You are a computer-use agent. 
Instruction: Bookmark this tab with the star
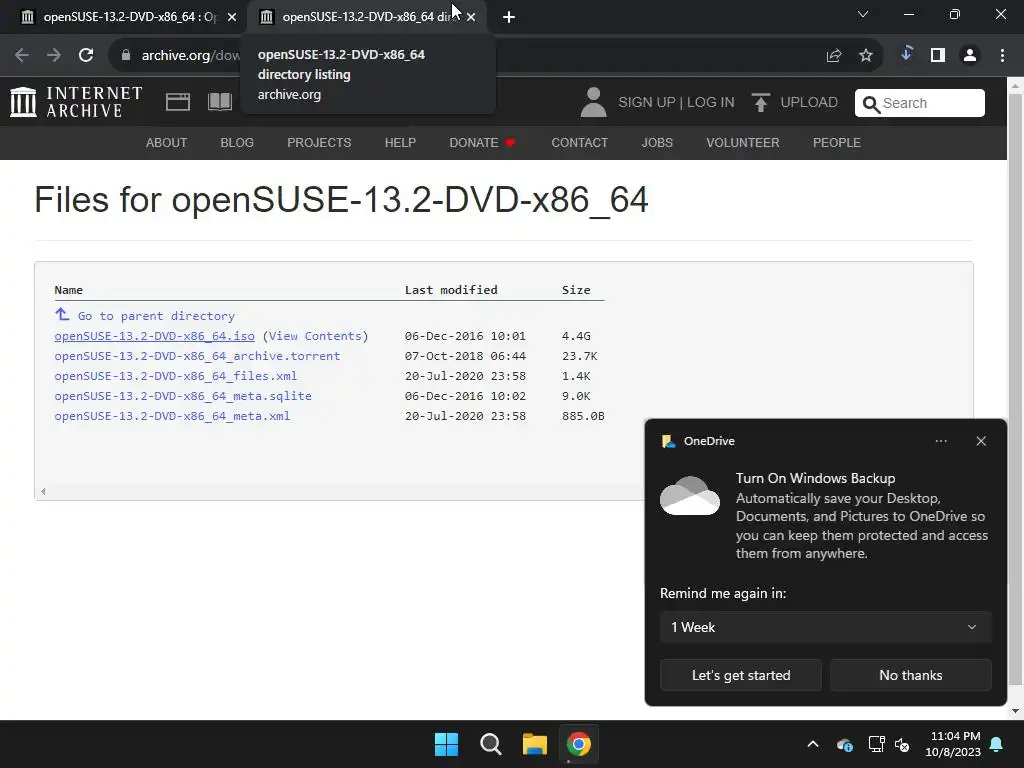click(x=866, y=56)
